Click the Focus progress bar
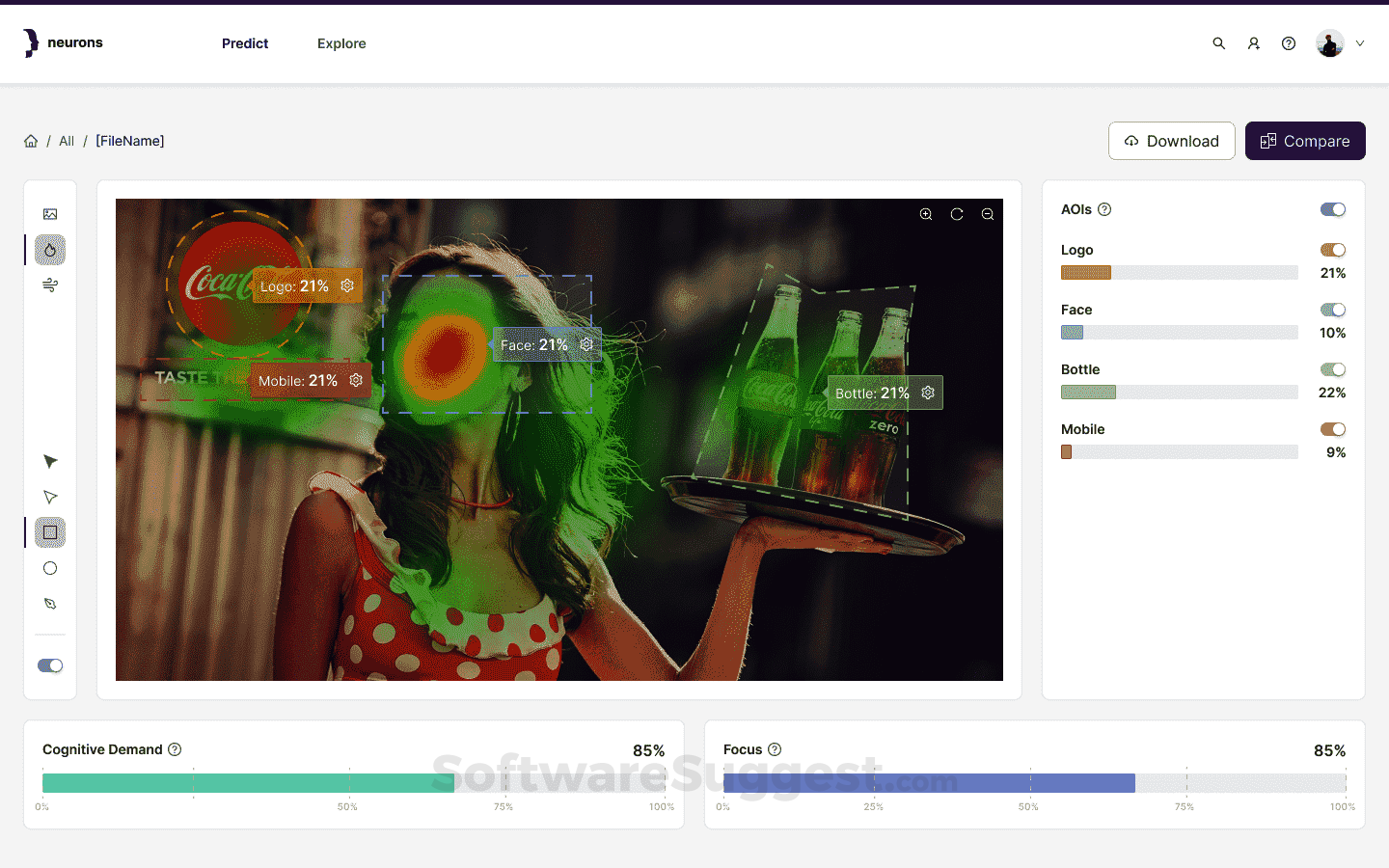 (1035, 783)
